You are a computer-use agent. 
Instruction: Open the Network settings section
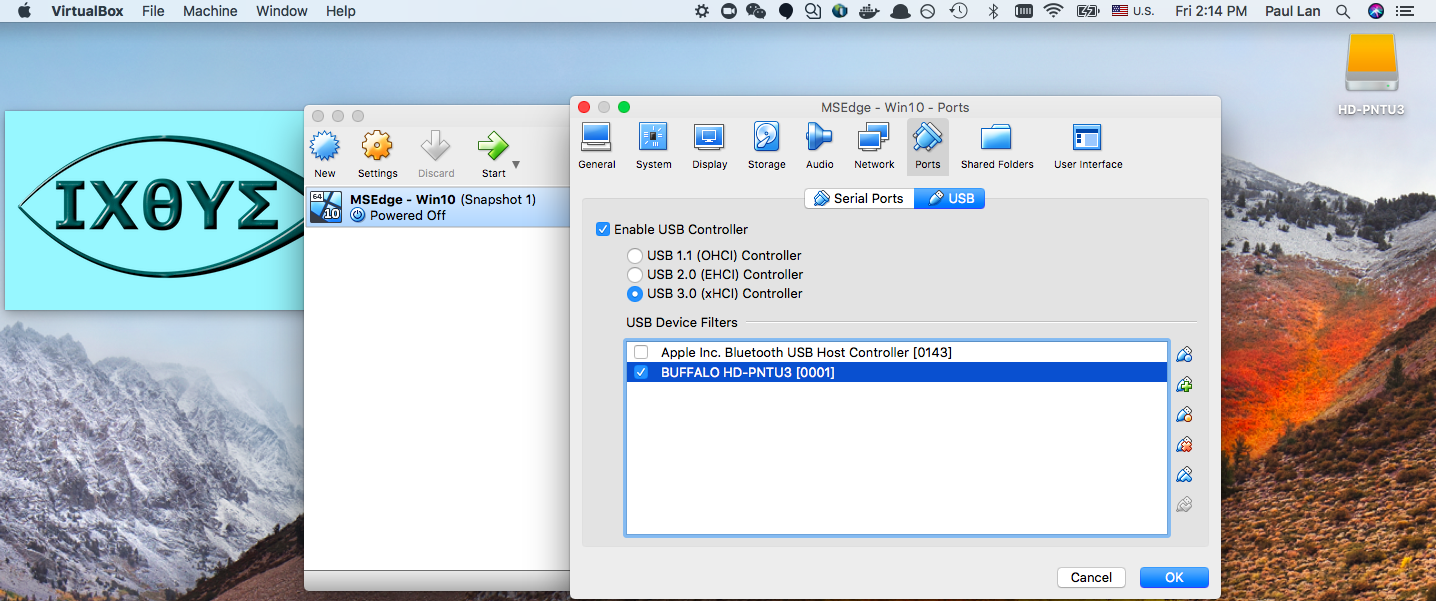pyautogui.click(x=874, y=146)
